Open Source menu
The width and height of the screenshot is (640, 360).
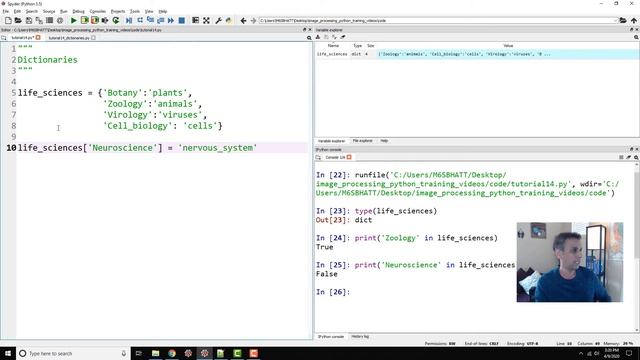(x=49, y=11)
